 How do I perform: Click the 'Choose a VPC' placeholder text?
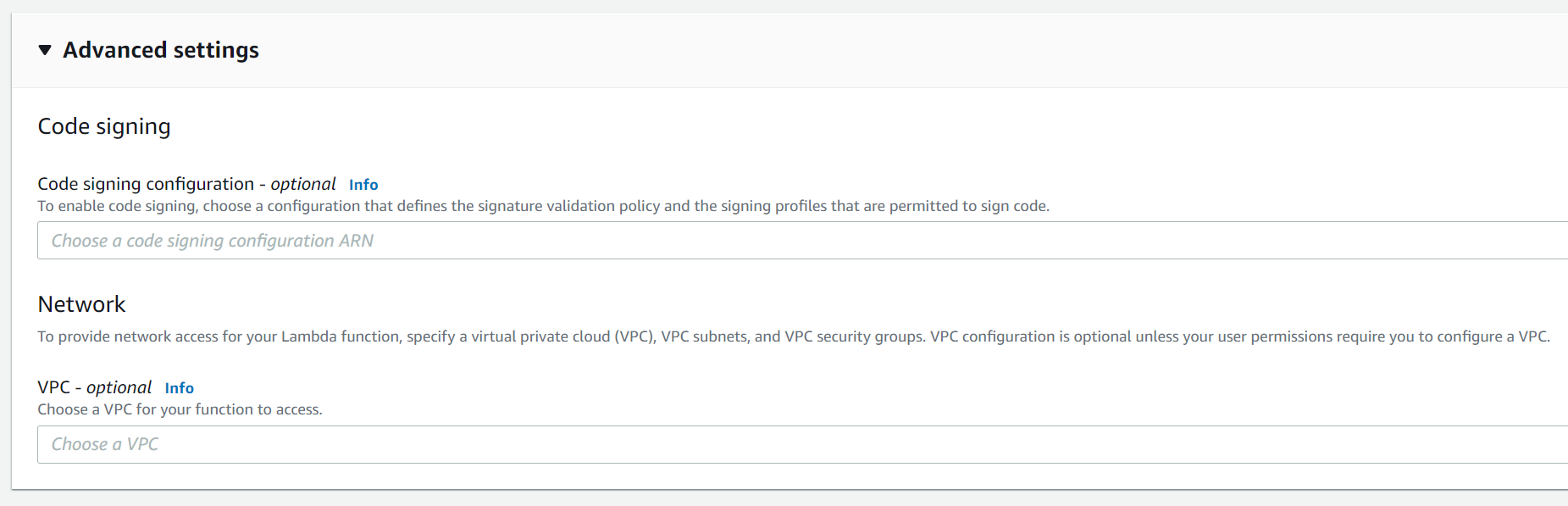pos(105,444)
